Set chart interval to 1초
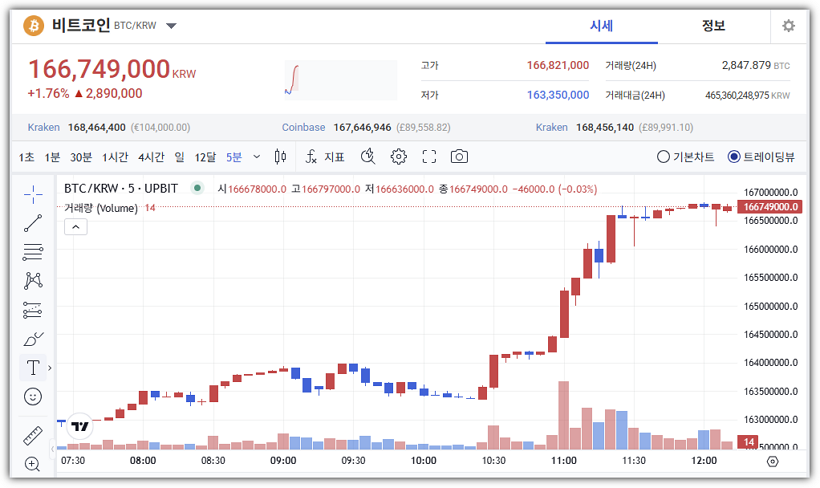This screenshot has height=488, width=820. tap(27, 157)
